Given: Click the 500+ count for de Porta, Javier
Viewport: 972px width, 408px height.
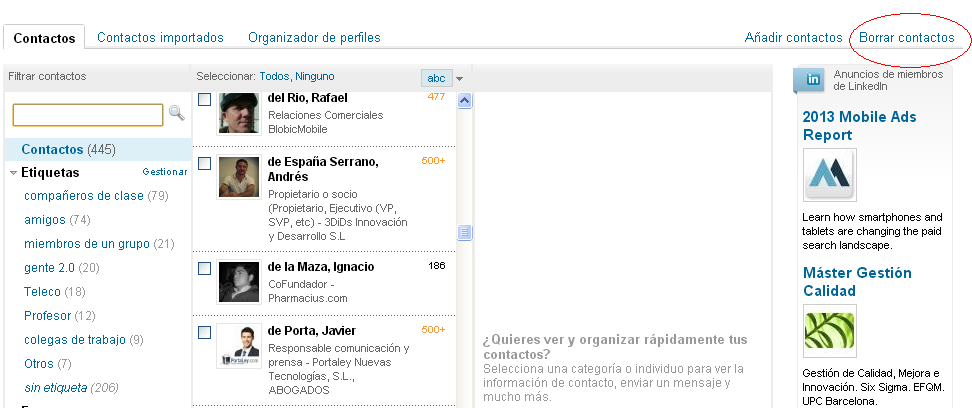Looking at the screenshot, I should [x=433, y=330].
